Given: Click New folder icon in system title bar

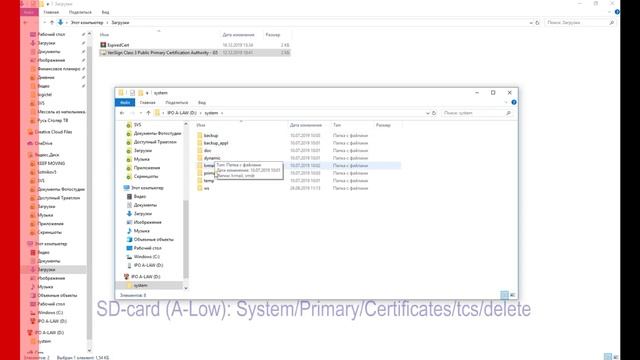Looking at the screenshot, I should tap(140, 93).
